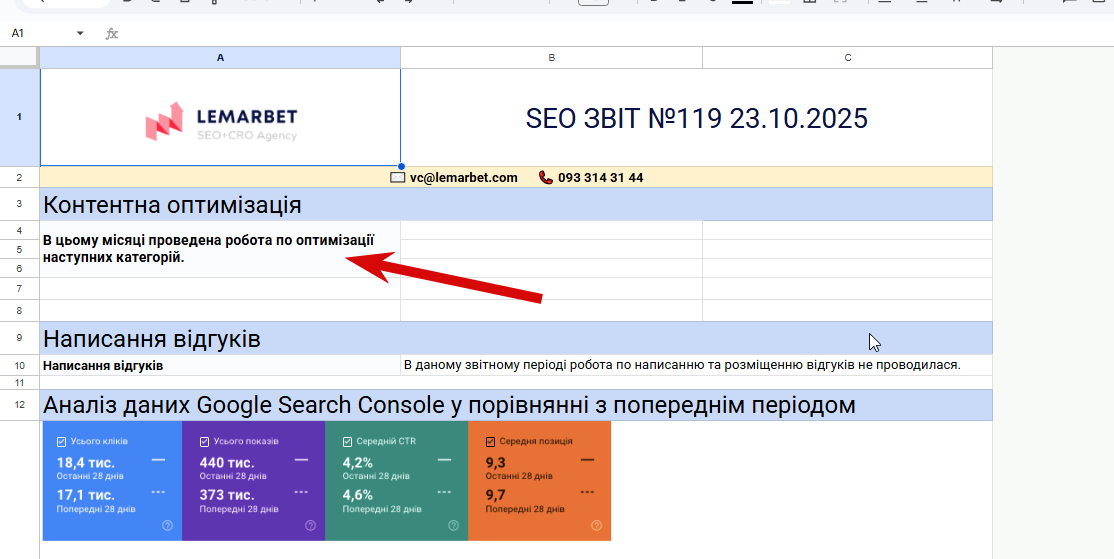Click the help icon on Усього кліків card
Image resolution: width=1114 pixels, height=559 pixels.
tap(167, 526)
